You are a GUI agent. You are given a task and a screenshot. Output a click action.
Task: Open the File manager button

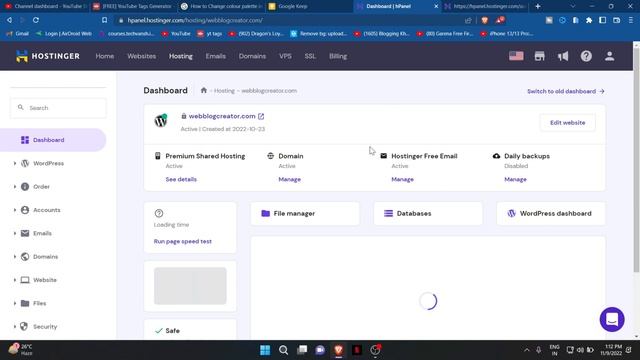(305, 213)
